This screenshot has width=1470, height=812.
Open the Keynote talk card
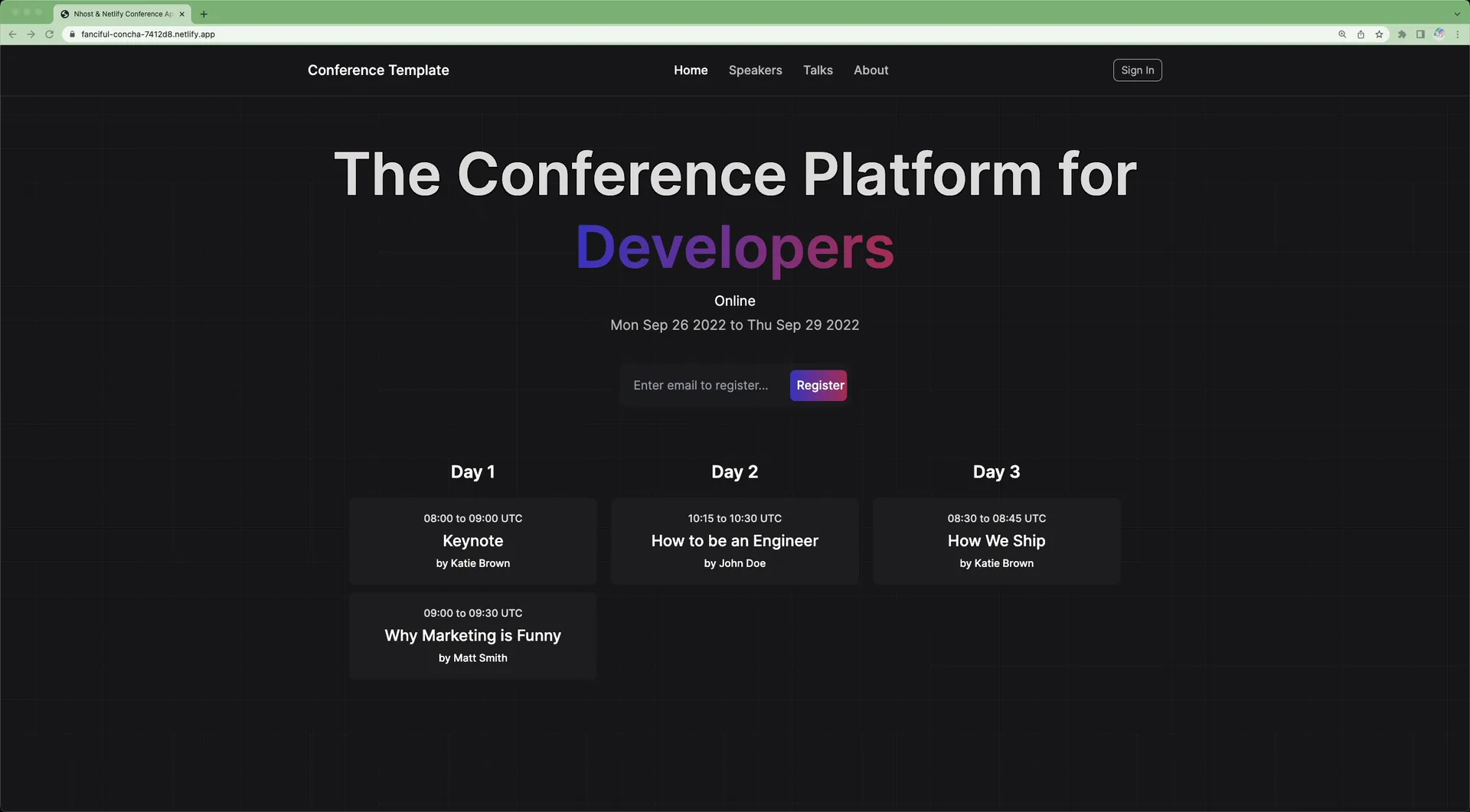pyautogui.click(x=473, y=541)
